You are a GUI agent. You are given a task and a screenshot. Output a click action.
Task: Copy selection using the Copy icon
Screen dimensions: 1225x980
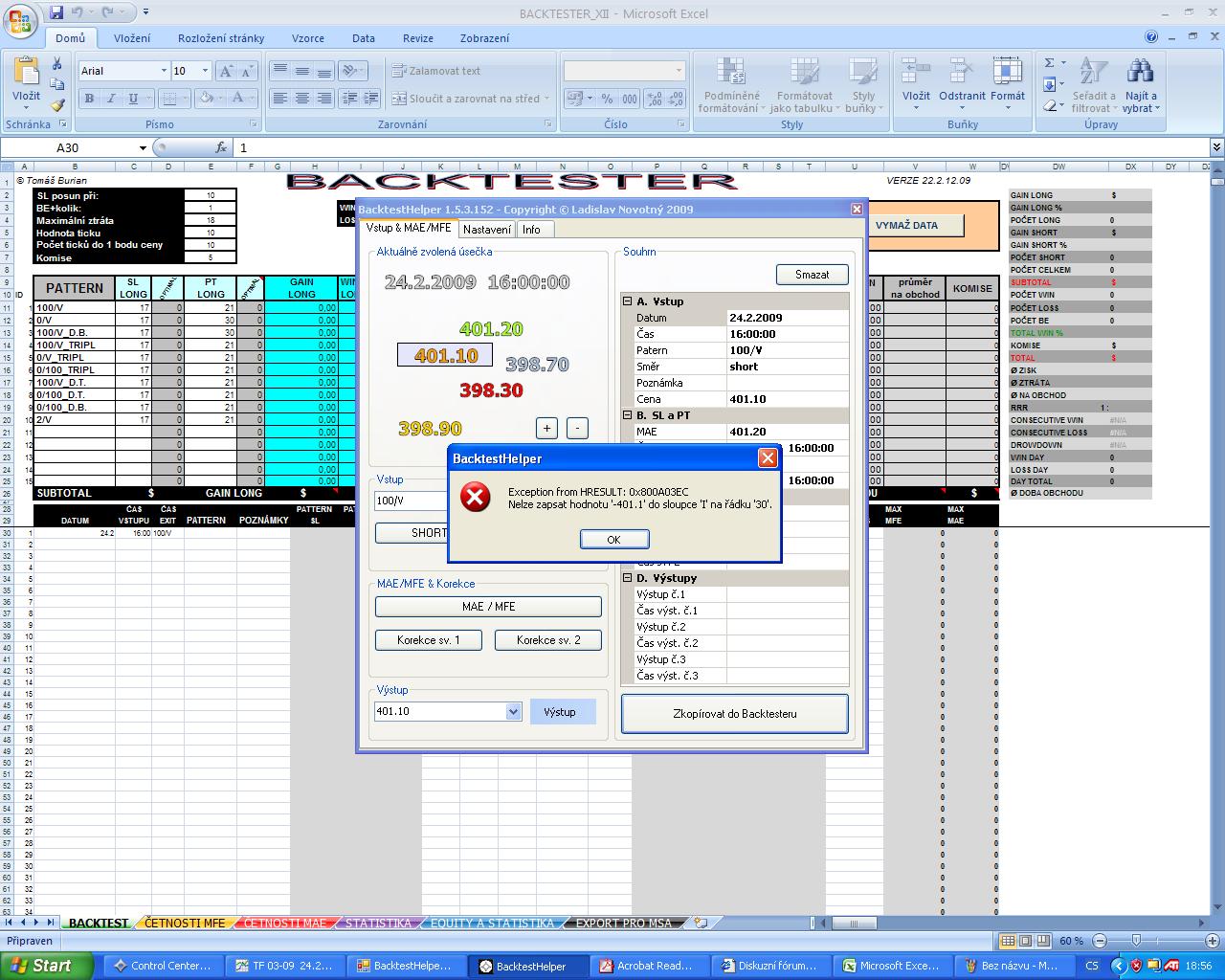(56, 84)
